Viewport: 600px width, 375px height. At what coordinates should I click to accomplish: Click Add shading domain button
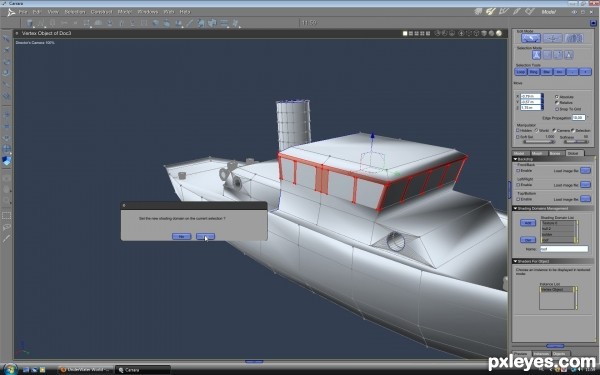tap(528, 223)
